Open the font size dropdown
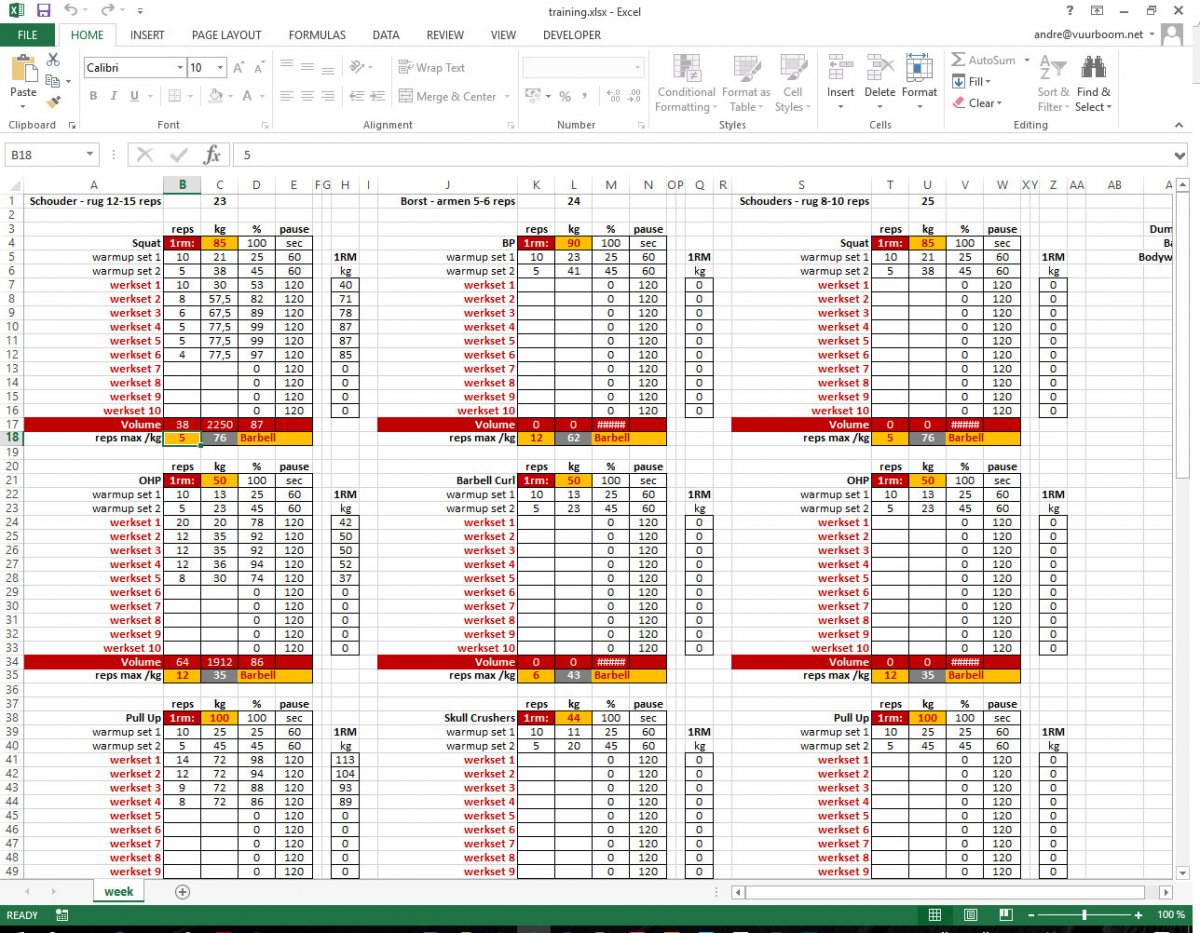 tap(221, 68)
